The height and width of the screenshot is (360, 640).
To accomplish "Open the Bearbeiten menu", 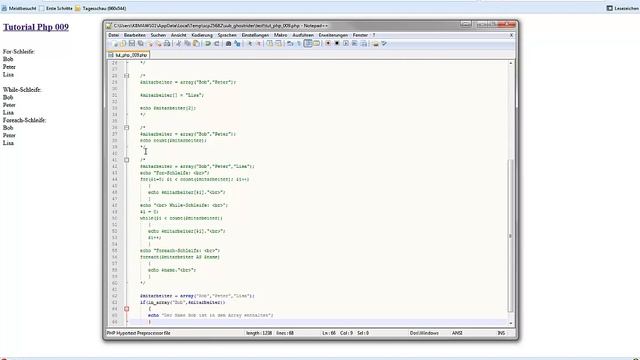I will click(x=135, y=35).
